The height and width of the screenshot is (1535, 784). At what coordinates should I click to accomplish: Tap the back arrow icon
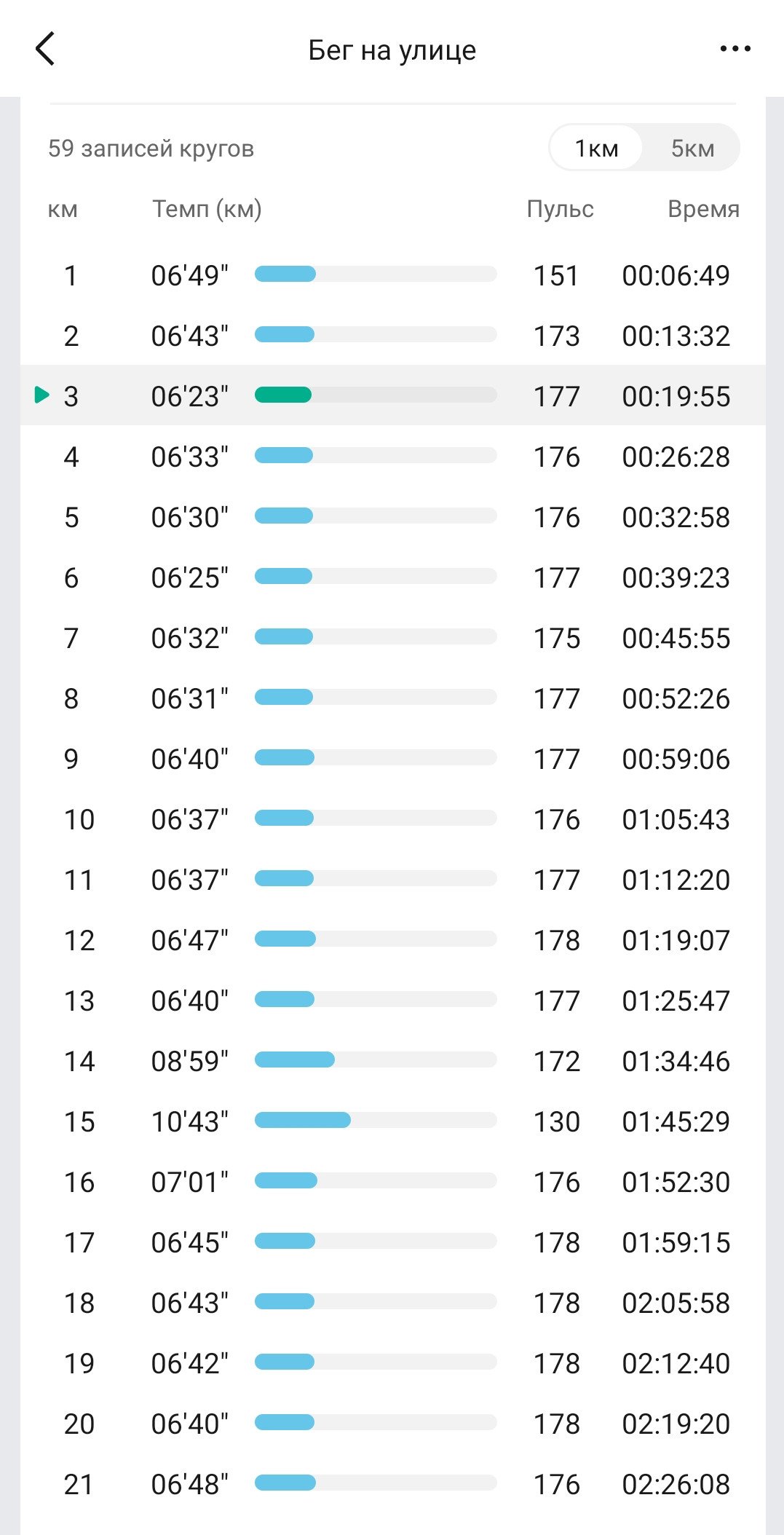45,49
